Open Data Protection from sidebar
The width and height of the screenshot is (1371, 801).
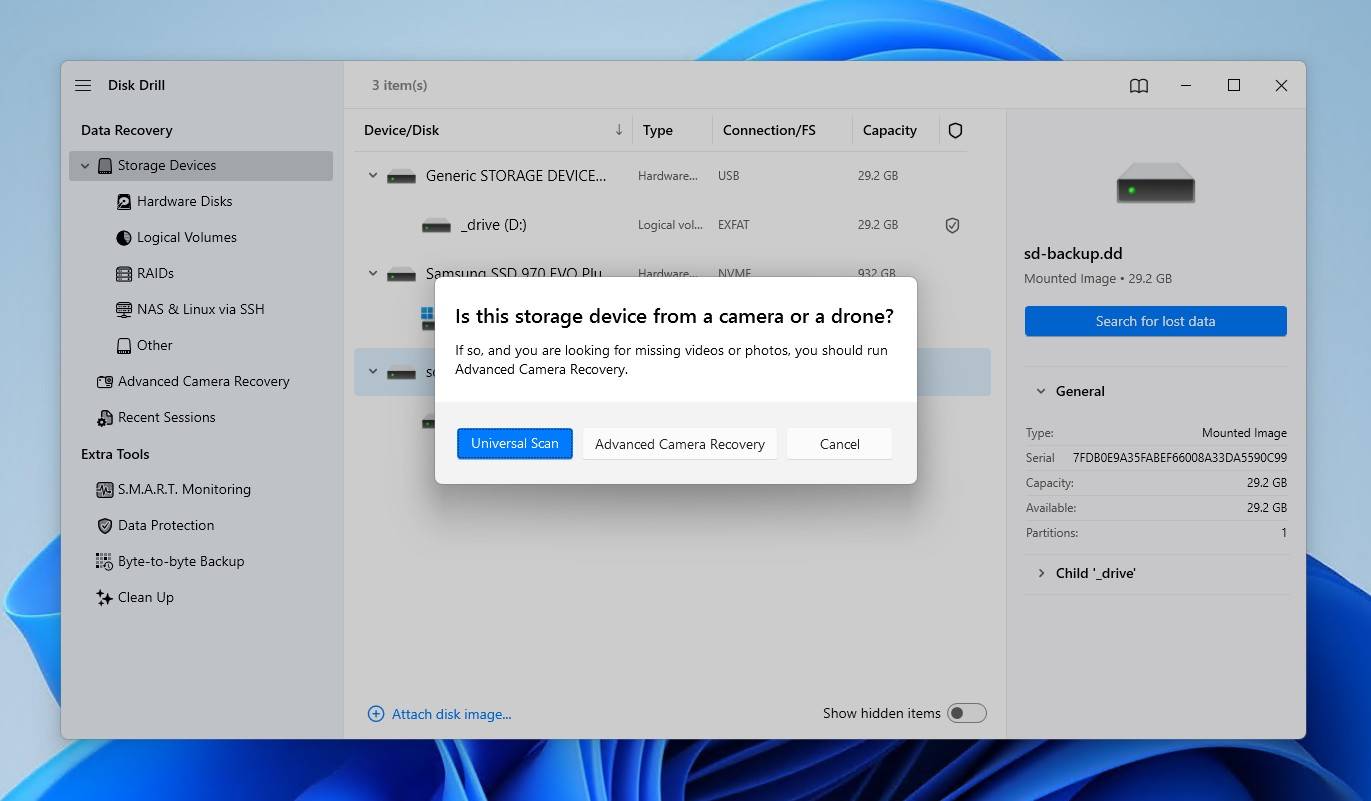point(165,526)
